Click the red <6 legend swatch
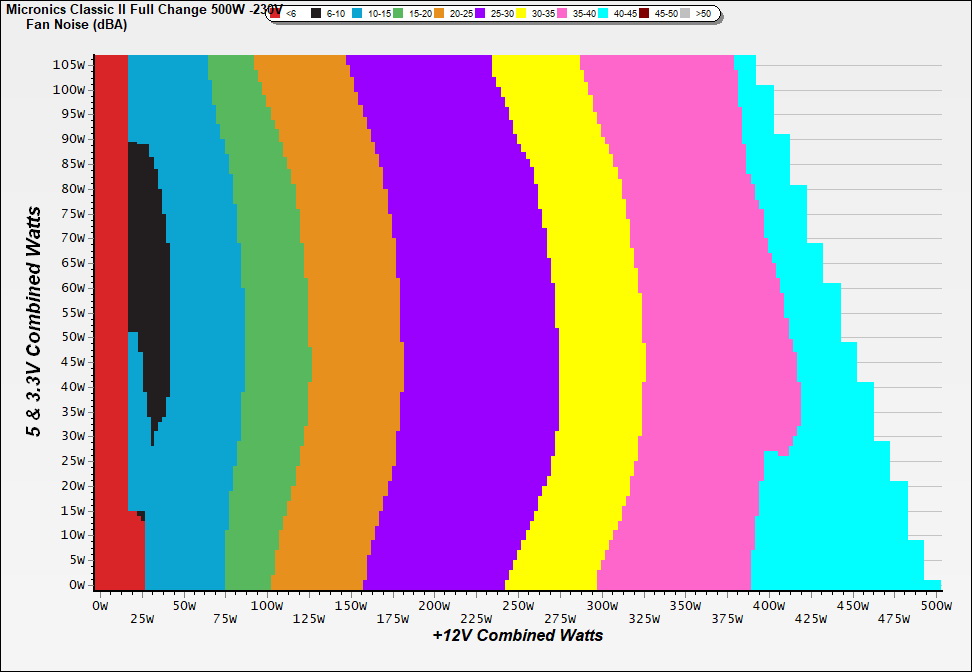 (276, 14)
